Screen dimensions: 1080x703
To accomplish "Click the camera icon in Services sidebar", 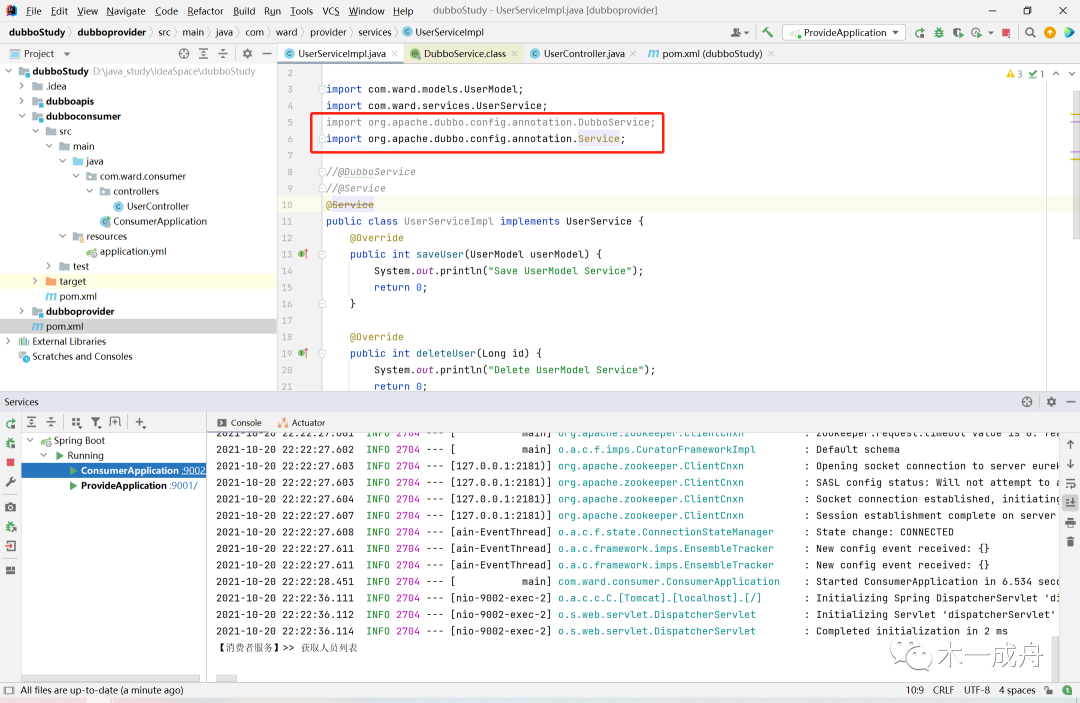I will click(11, 507).
